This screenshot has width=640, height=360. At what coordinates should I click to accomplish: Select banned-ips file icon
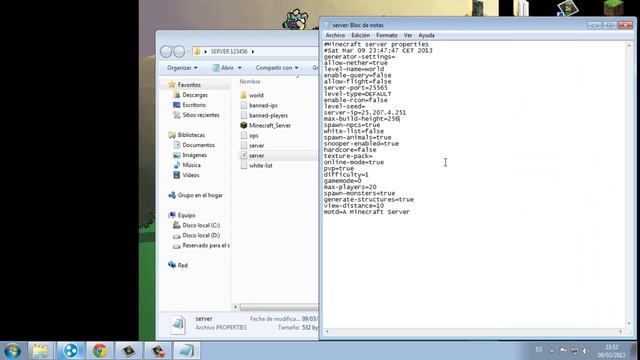[244, 105]
